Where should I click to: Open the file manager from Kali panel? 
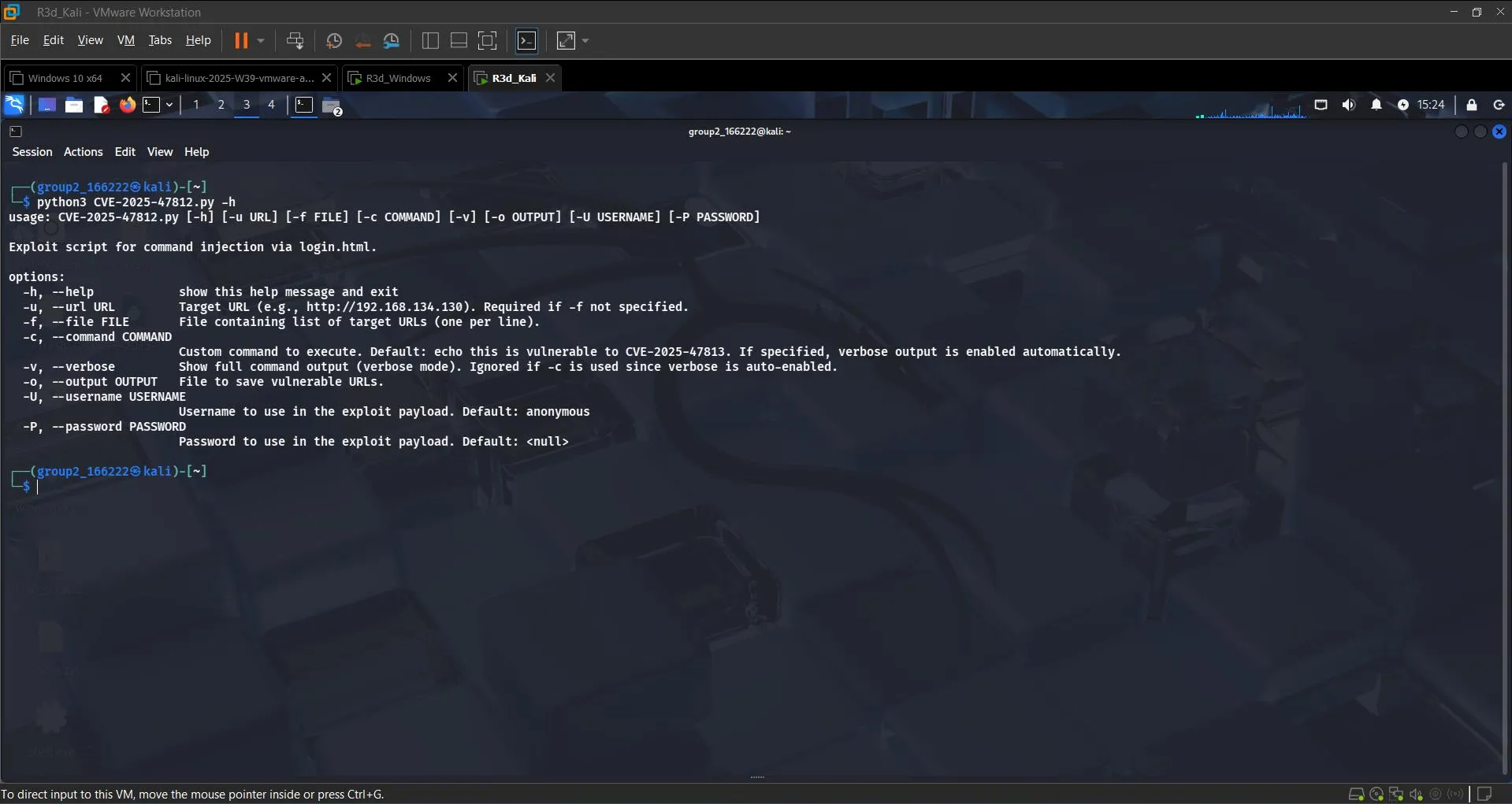(74, 105)
